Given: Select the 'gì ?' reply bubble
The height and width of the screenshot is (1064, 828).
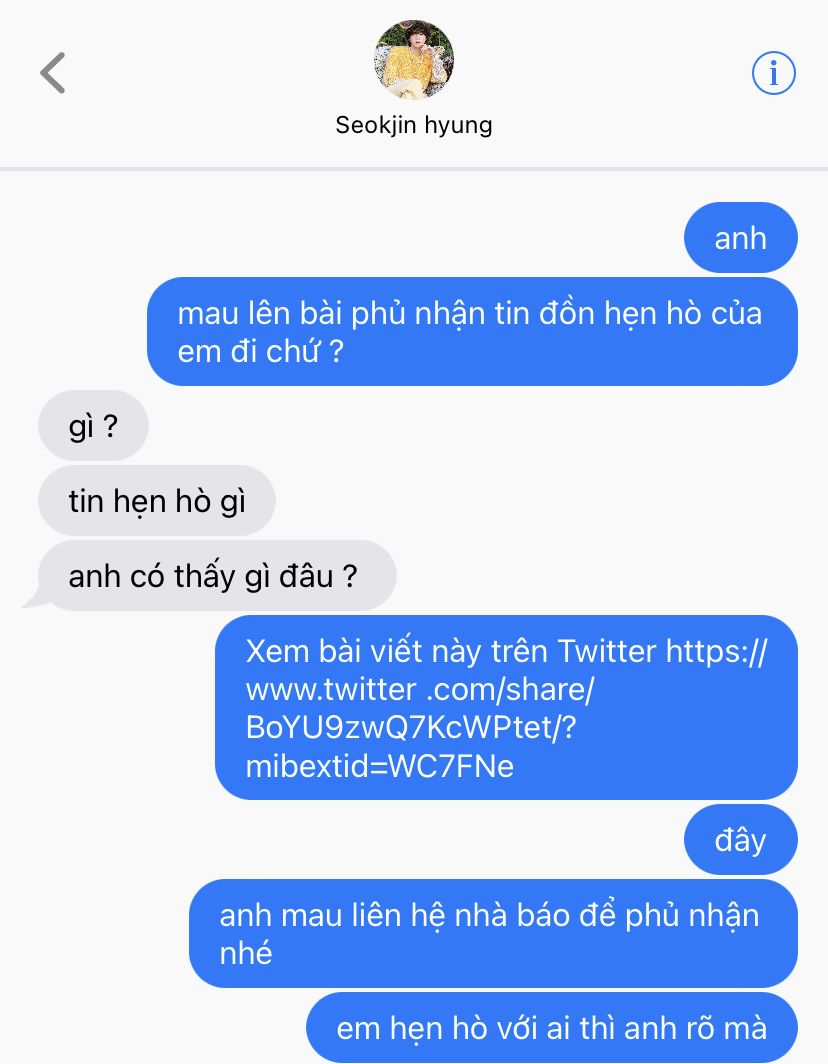Looking at the screenshot, I should pyautogui.click(x=94, y=425).
